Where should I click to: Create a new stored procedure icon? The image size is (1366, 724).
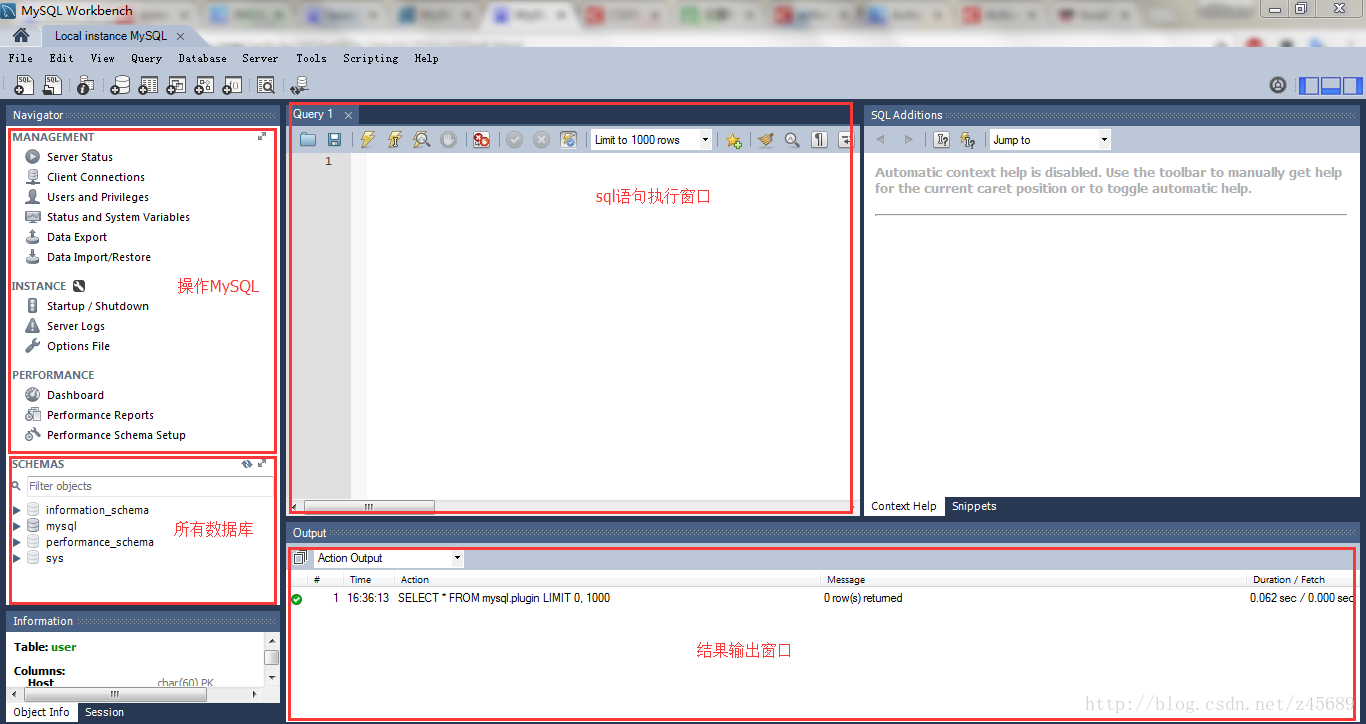click(204, 86)
